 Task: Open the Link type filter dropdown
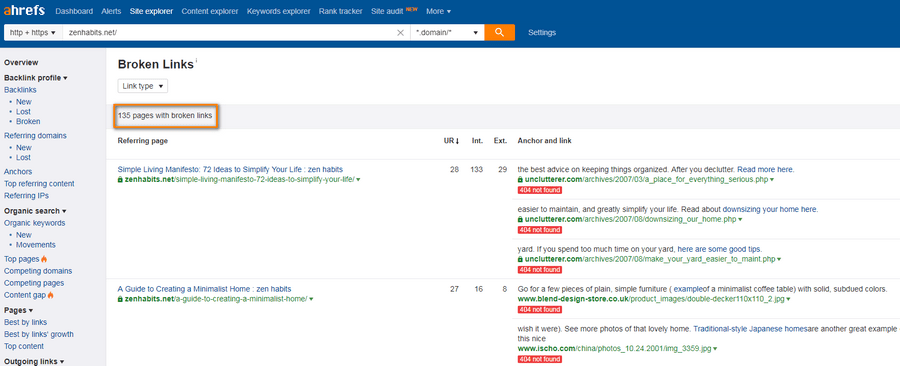click(143, 86)
